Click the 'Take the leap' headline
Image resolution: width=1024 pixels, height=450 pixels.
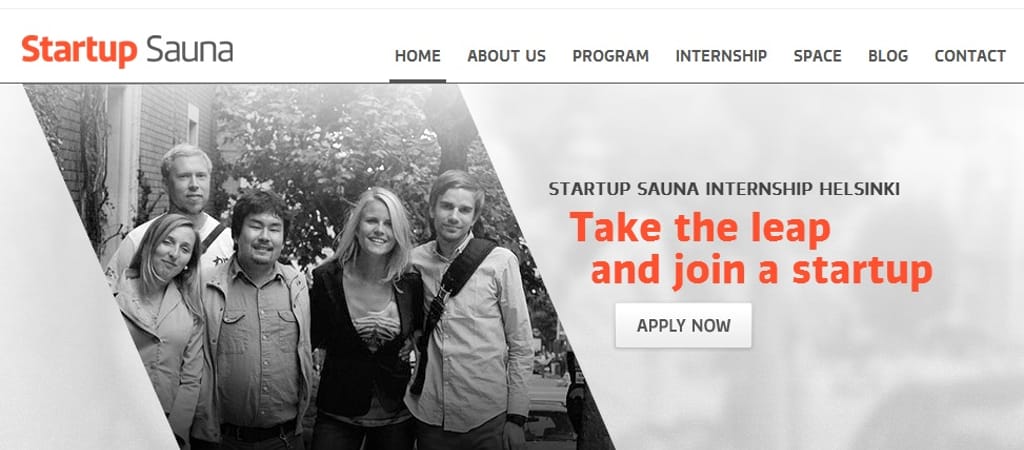(x=700, y=229)
